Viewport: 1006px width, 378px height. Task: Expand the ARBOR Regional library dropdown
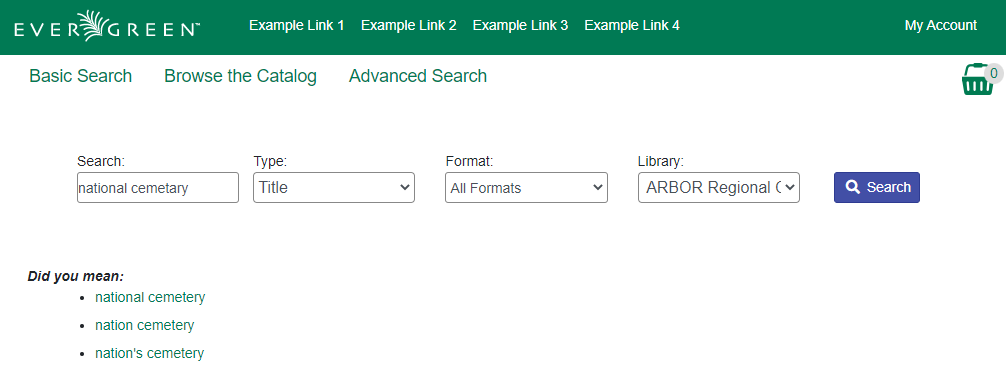(719, 187)
